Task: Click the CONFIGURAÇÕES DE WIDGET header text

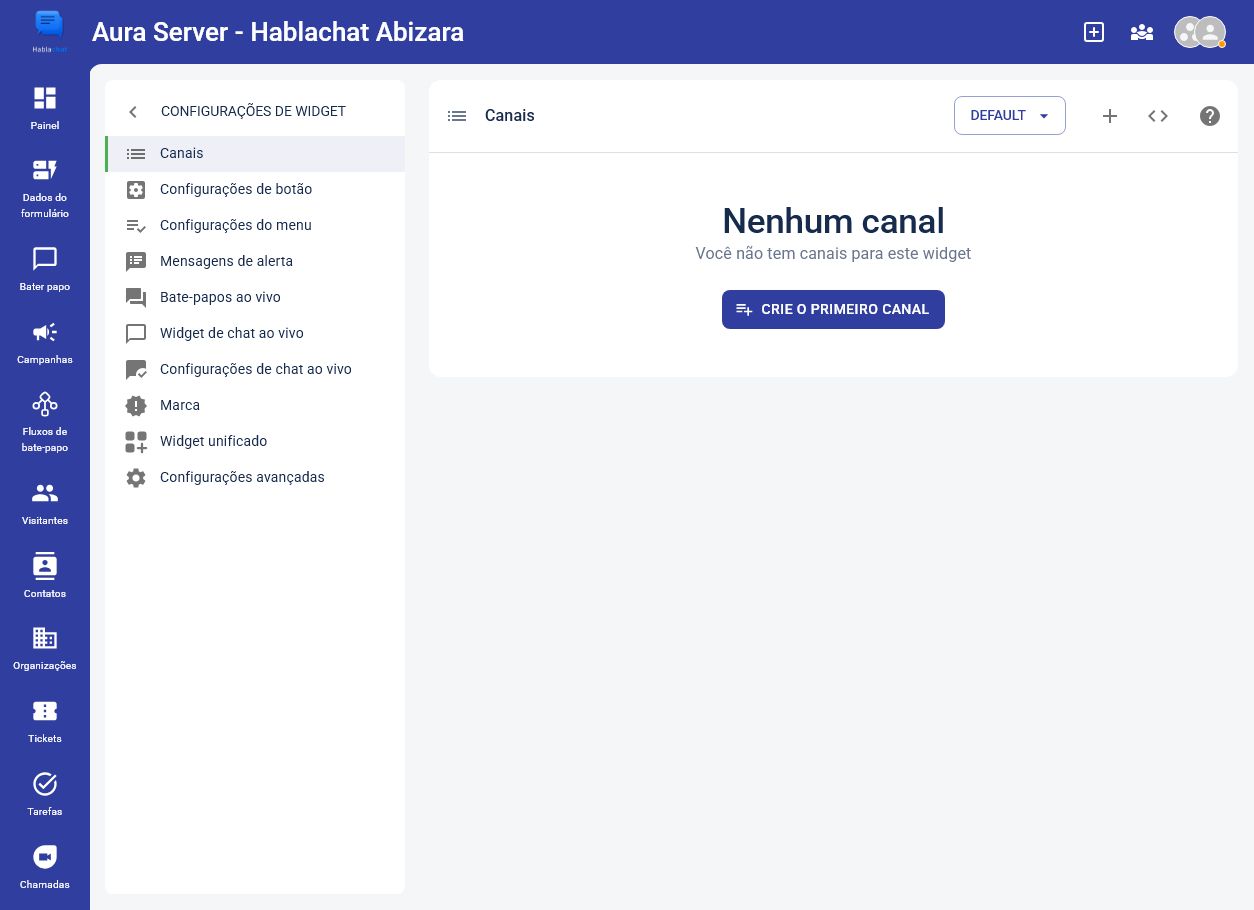Action: [253, 111]
